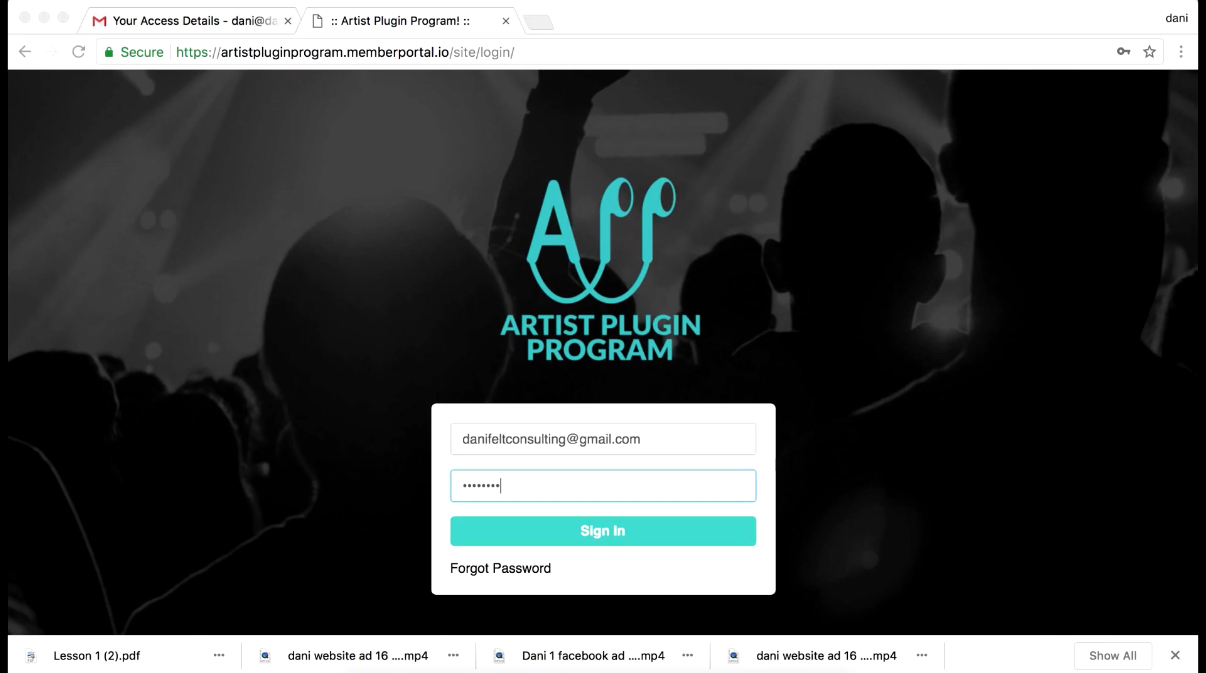Image resolution: width=1206 pixels, height=673 pixels.
Task: Click the saved password key icon
Action: click(x=1124, y=52)
